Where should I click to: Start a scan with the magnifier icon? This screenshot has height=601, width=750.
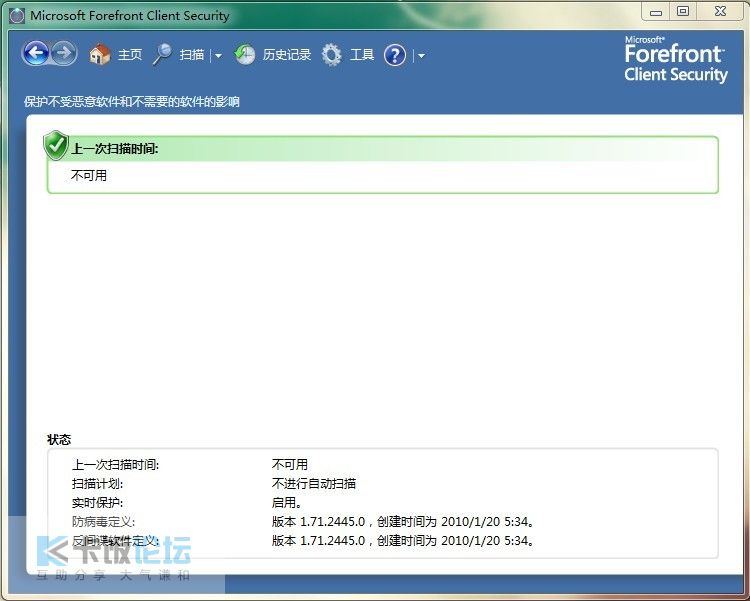[163, 55]
